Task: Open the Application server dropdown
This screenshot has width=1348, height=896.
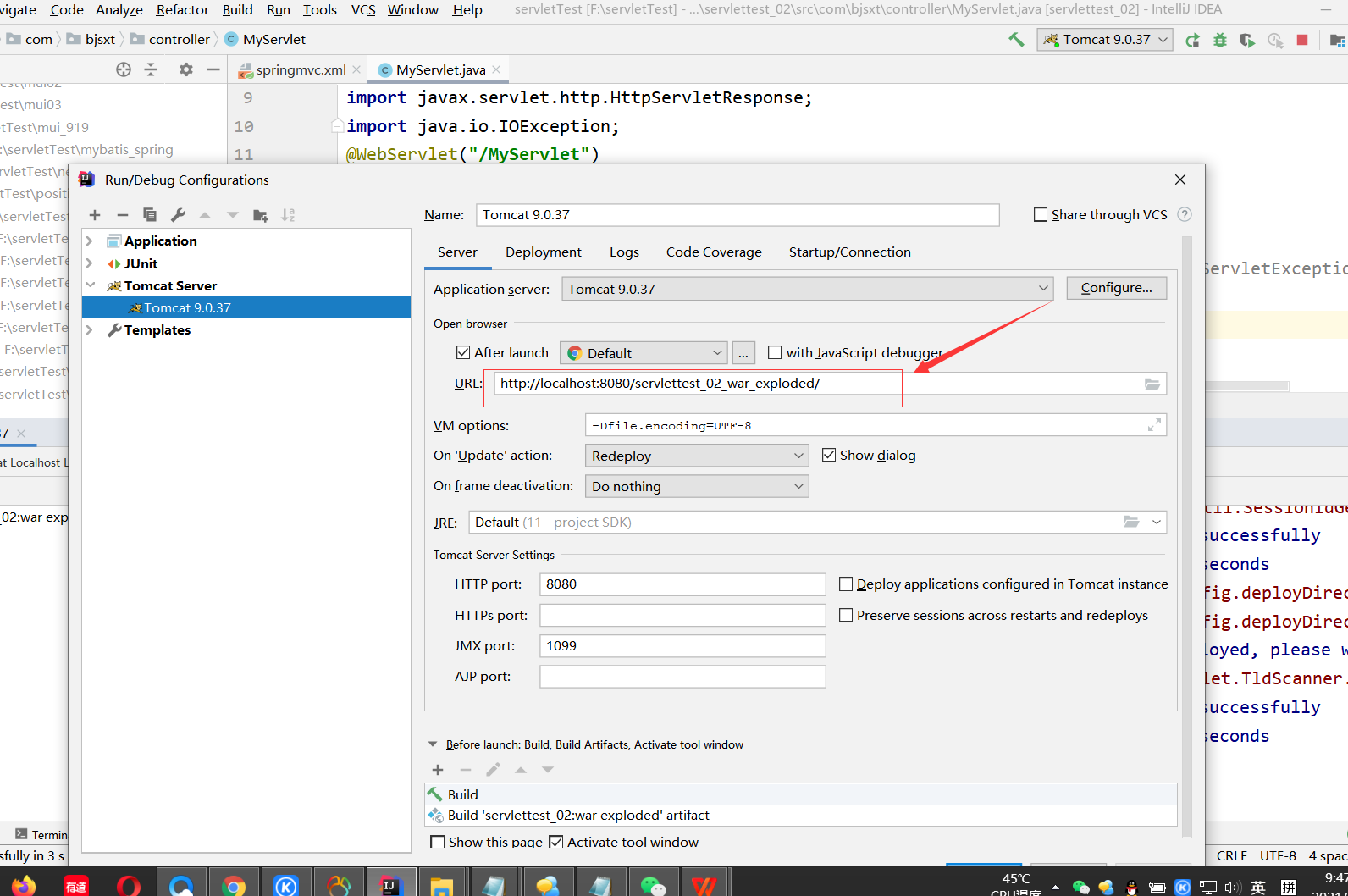Action: 808,289
